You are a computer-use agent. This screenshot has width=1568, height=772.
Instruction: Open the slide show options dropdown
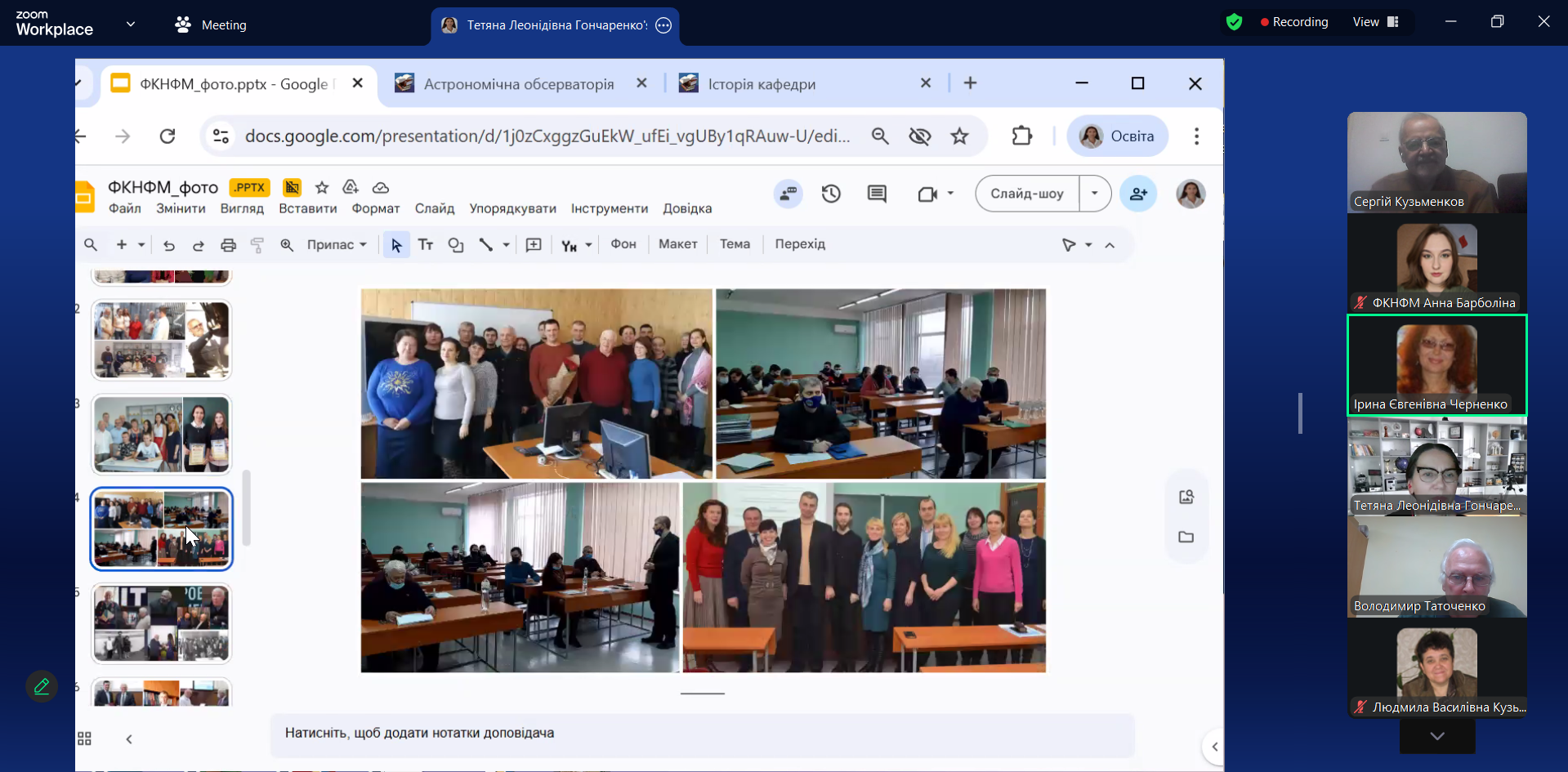click(1095, 194)
